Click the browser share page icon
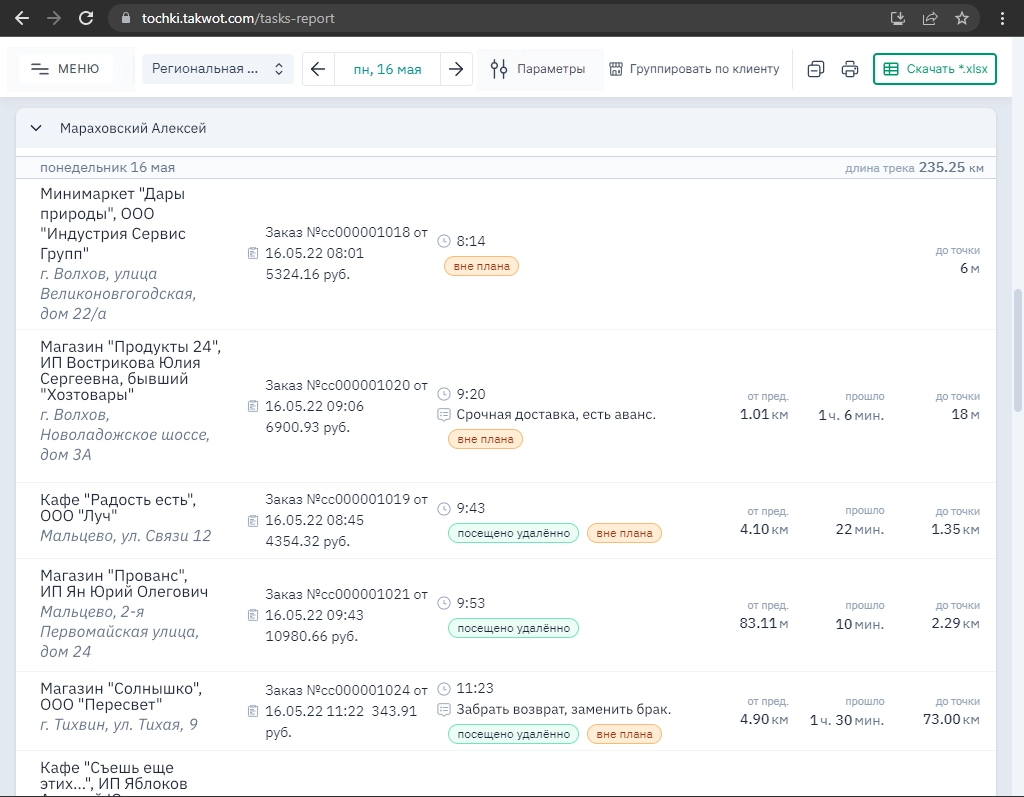 pyautogui.click(x=930, y=18)
